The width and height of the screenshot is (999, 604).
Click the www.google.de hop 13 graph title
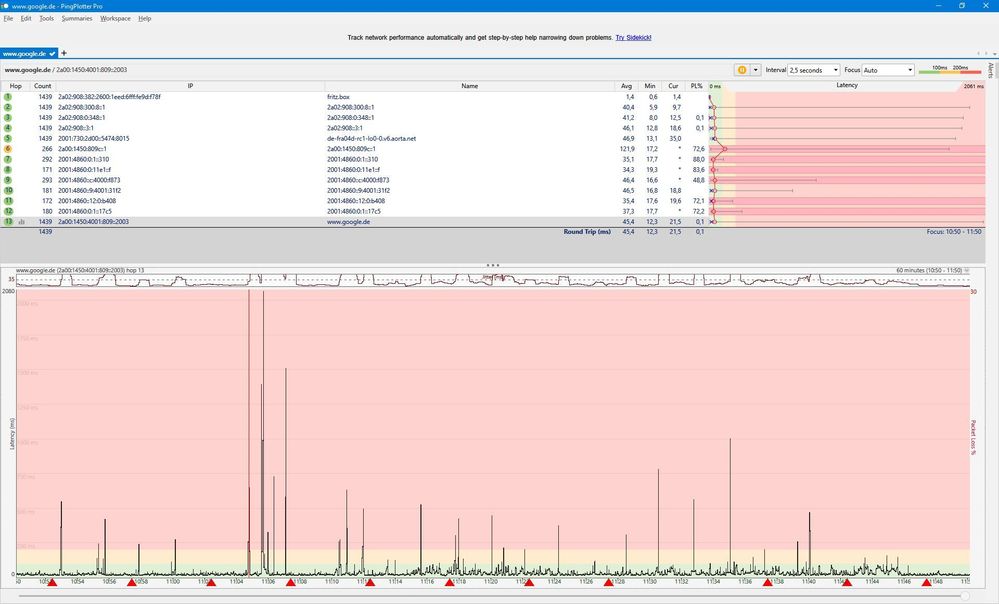[x=80, y=270]
